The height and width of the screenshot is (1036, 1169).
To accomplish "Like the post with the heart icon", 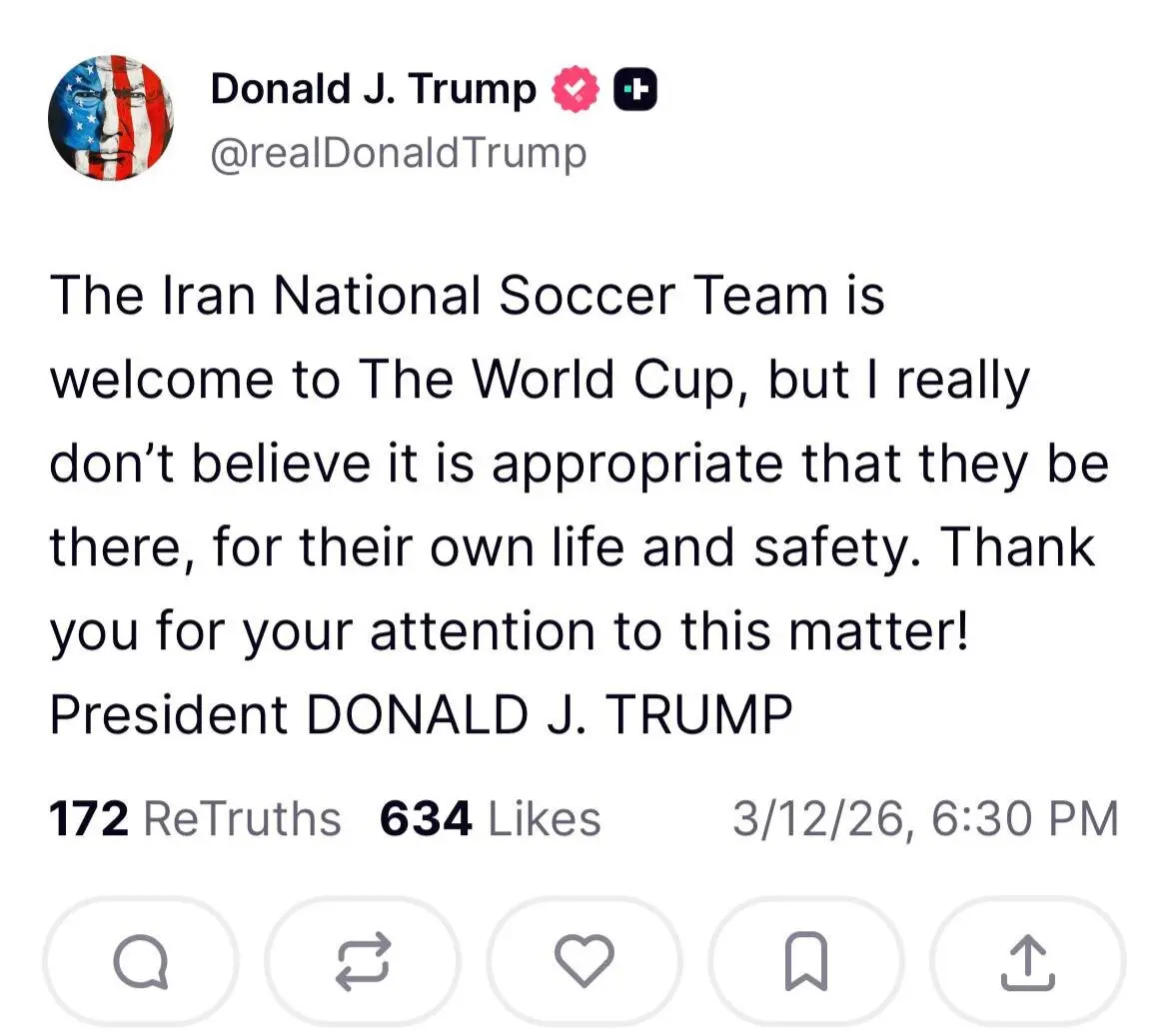I will coord(584,961).
